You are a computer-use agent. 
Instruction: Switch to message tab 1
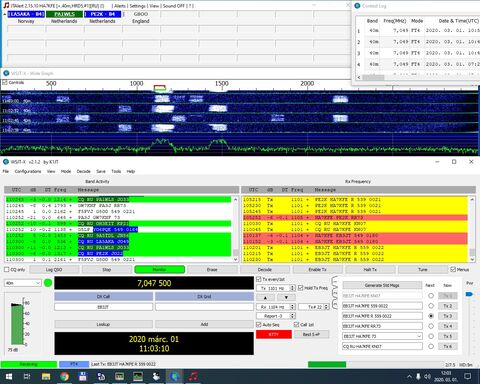(x=335, y=283)
